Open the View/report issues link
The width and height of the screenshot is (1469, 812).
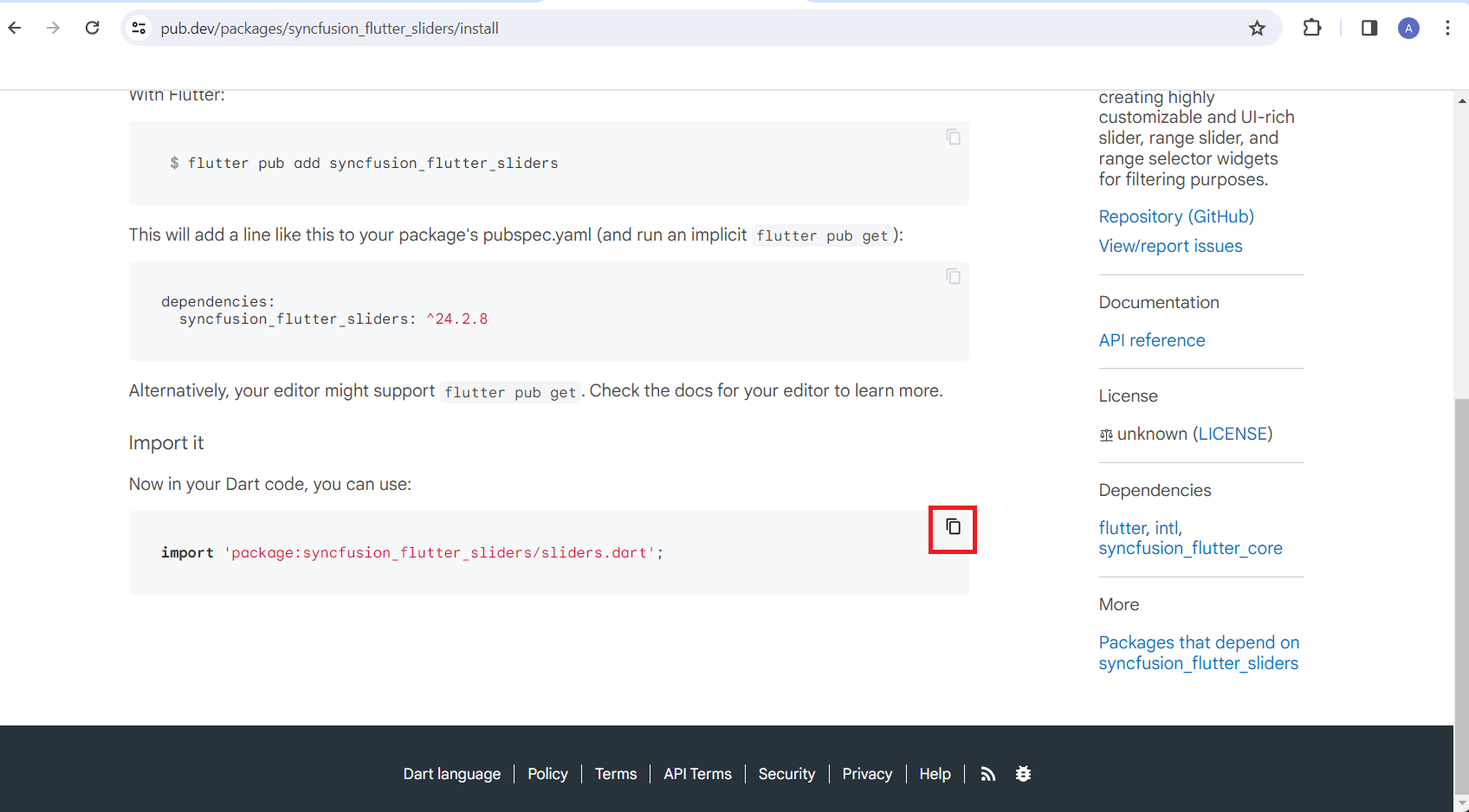[x=1170, y=246]
